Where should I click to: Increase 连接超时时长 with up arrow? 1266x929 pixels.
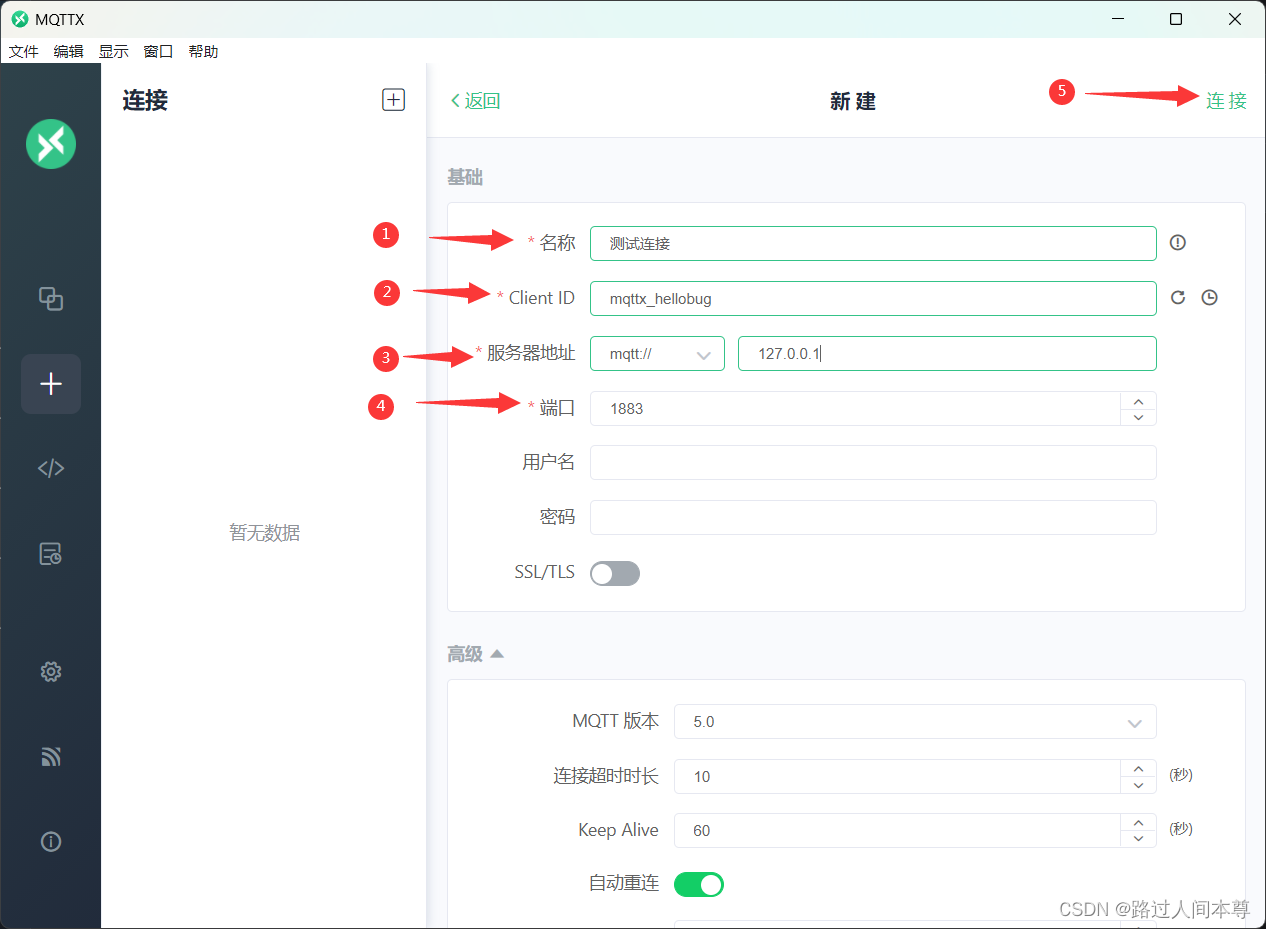(1138, 768)
